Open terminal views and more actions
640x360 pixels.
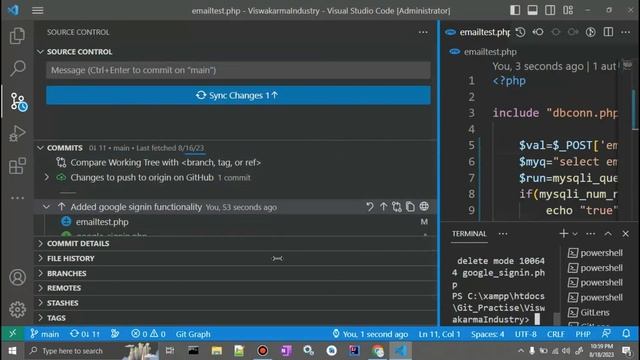coord(590,234)
